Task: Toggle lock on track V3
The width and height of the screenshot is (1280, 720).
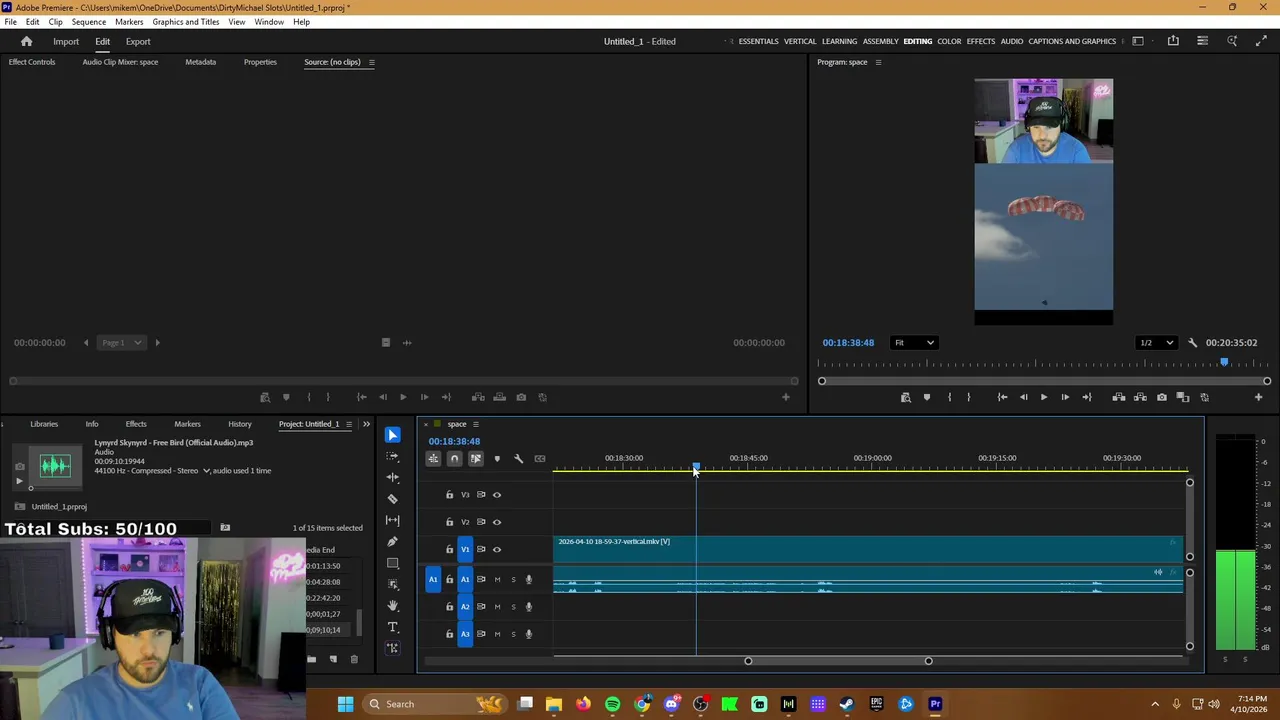Action: click(449, 495)
